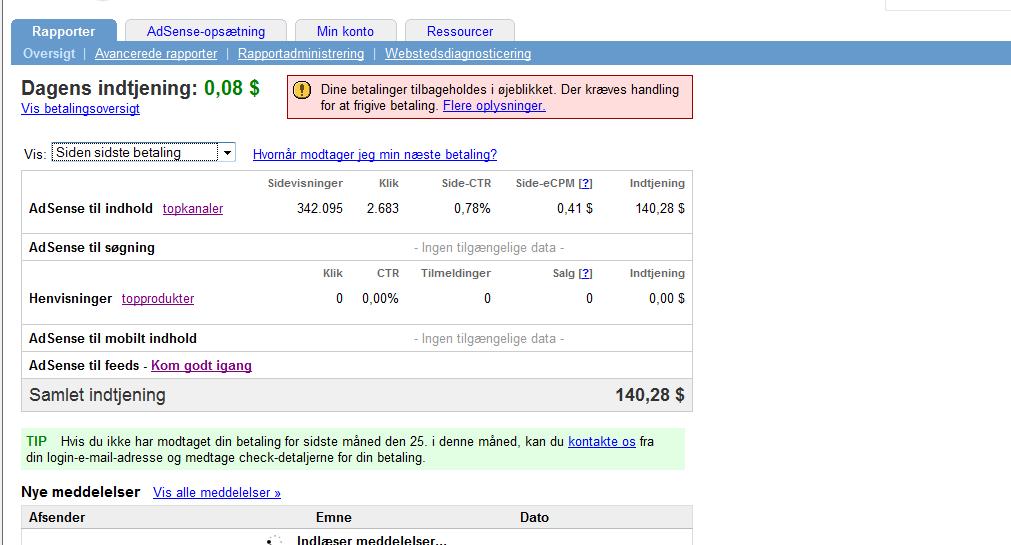Click 'Hvornår modtager jeg min næste betaling?'
The width and height of the screenshot is (1011, 545).
click(375, 154)
